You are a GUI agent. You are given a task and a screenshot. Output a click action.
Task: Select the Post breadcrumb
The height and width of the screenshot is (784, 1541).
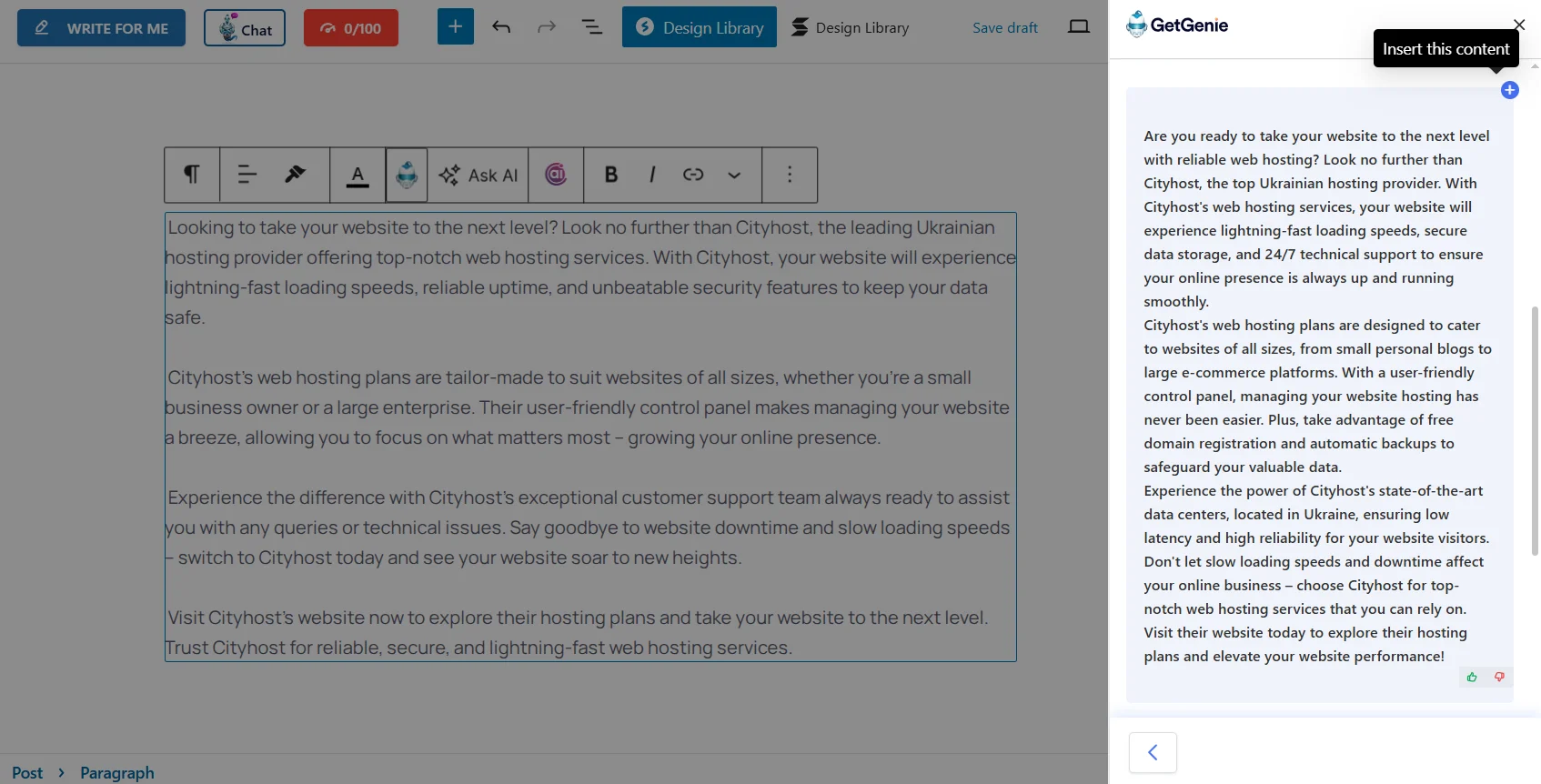(x=27, y=772)
